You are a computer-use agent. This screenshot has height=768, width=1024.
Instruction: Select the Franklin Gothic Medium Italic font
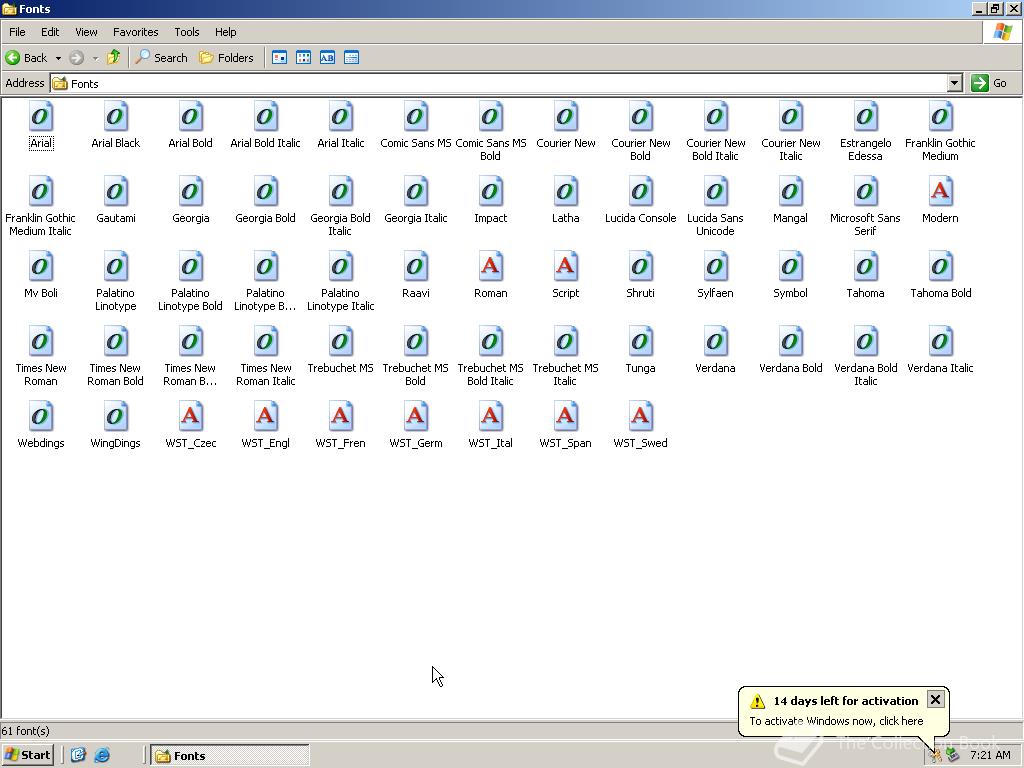pyautogui.click(x=40, y=206)
